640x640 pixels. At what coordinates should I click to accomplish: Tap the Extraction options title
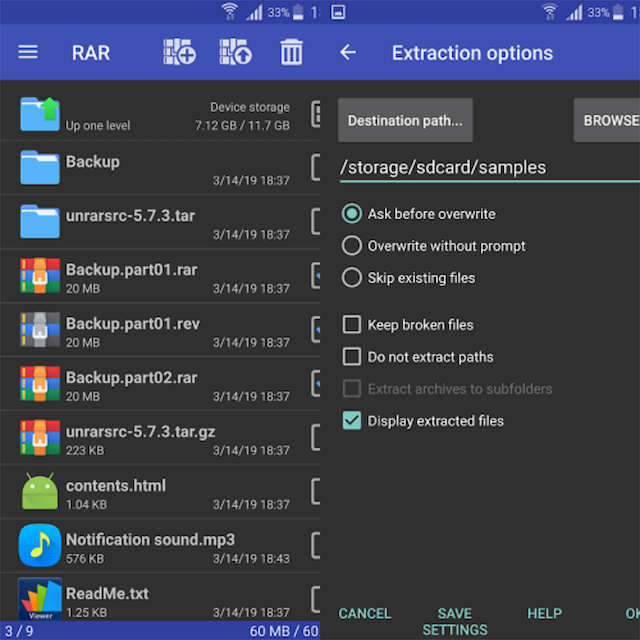point(473,53)
